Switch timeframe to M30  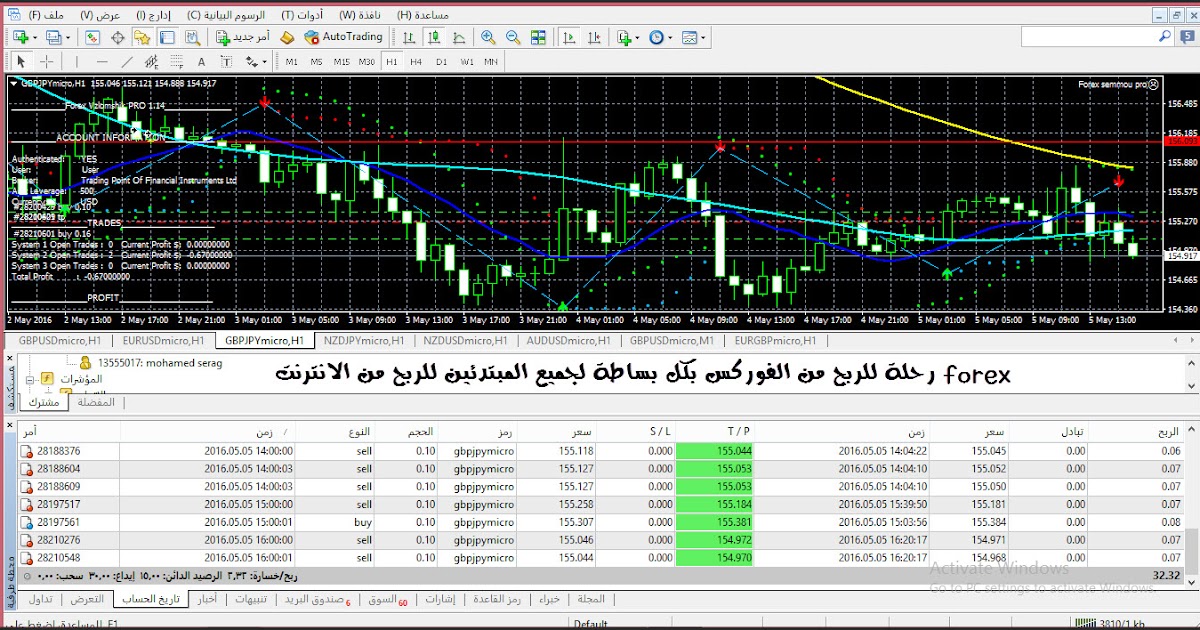tap(367, 62)
